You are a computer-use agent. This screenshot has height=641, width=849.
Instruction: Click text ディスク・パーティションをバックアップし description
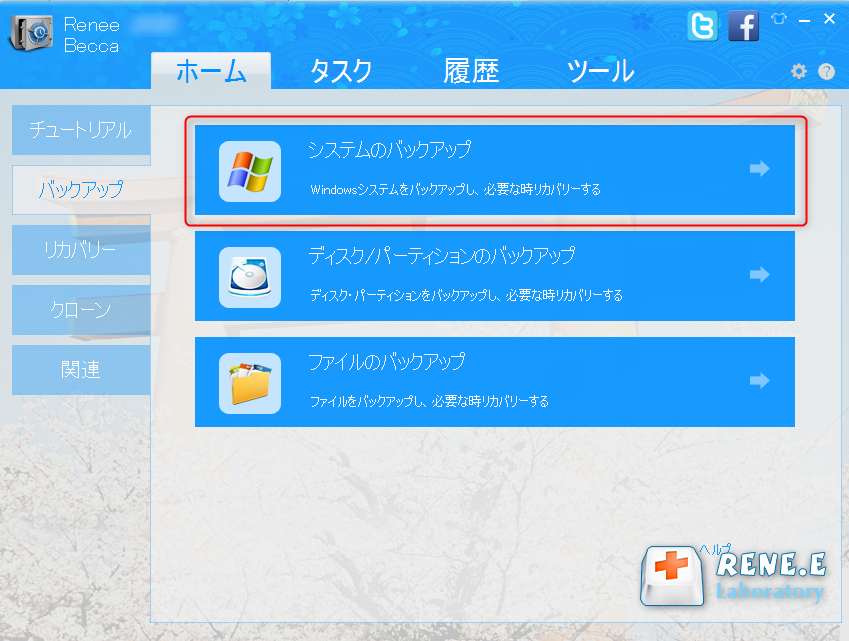[466, 296]
